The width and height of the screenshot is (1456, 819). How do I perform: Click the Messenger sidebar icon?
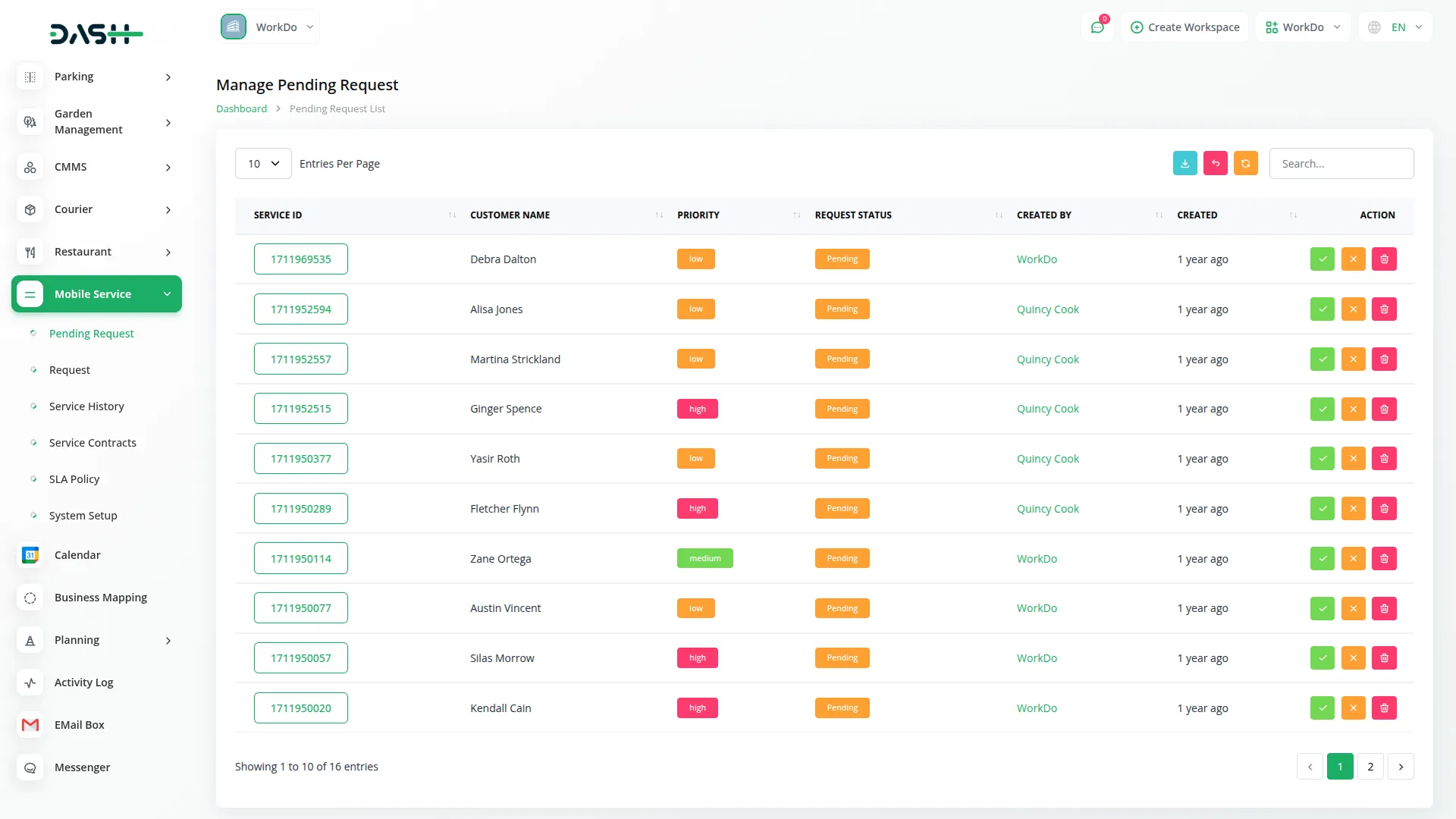click(30, 767)
